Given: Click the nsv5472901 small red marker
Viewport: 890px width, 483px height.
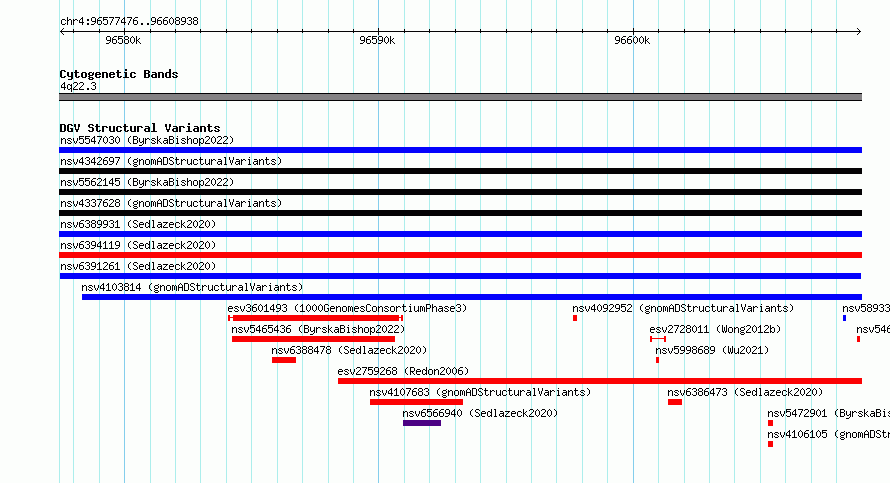Looking at the screenshot, I should click(770, 423).
